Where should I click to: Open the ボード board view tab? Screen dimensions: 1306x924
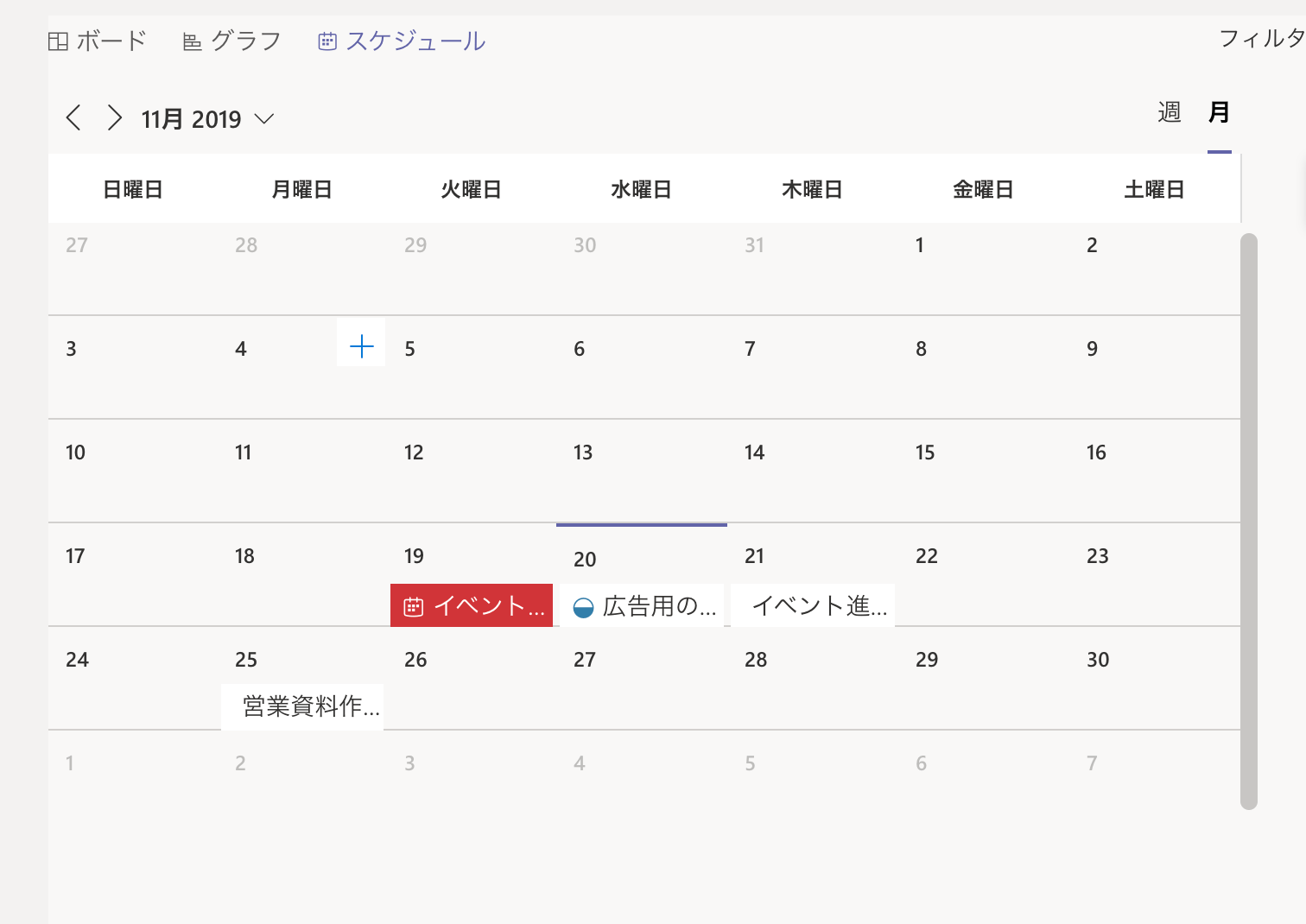click(x=97, y=41)
